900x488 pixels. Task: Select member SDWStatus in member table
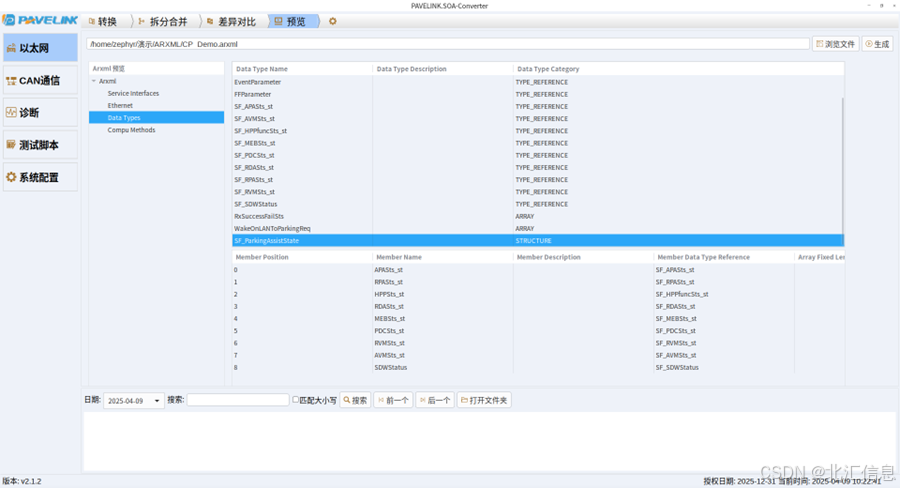[x=391, y=367]
